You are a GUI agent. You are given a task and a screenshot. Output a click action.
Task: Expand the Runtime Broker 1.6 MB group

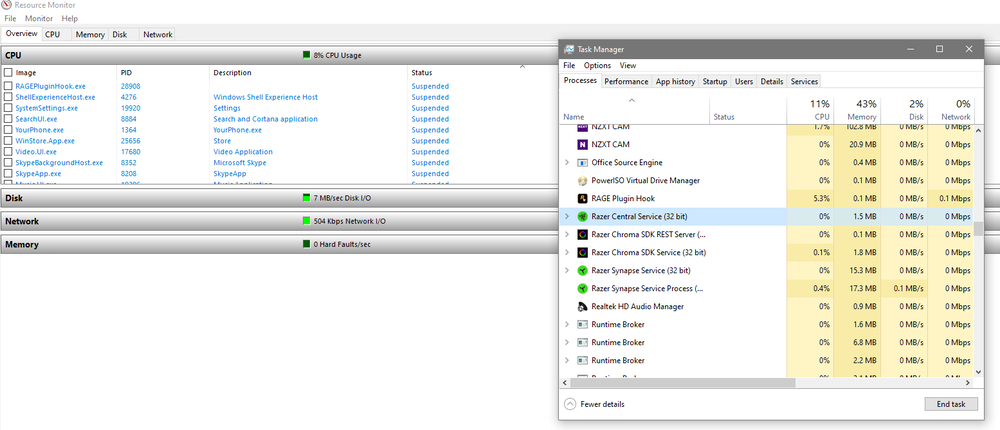point(566,324)
